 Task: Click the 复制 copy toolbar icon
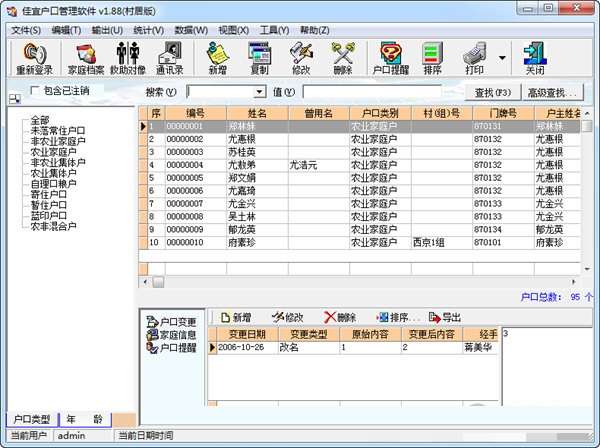click(259, 58)
